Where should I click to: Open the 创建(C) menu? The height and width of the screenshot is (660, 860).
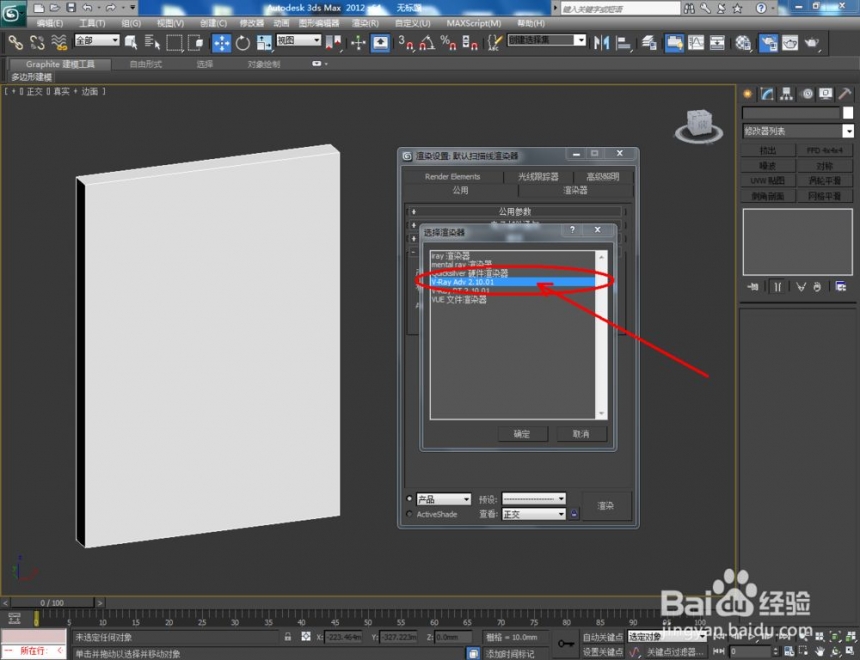pos(213,23)
